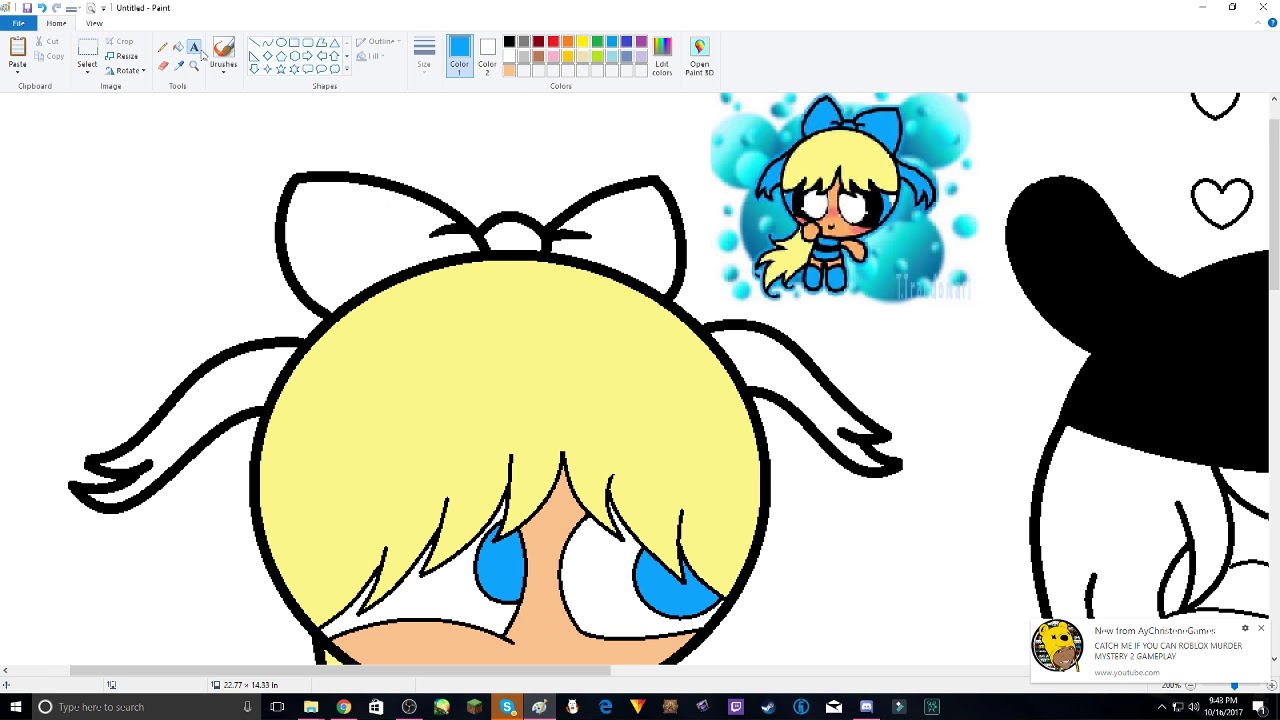This screenshot has width=1280, height=720.
Task: Adjust the zoom slider in status bar
Action: 1234,685
